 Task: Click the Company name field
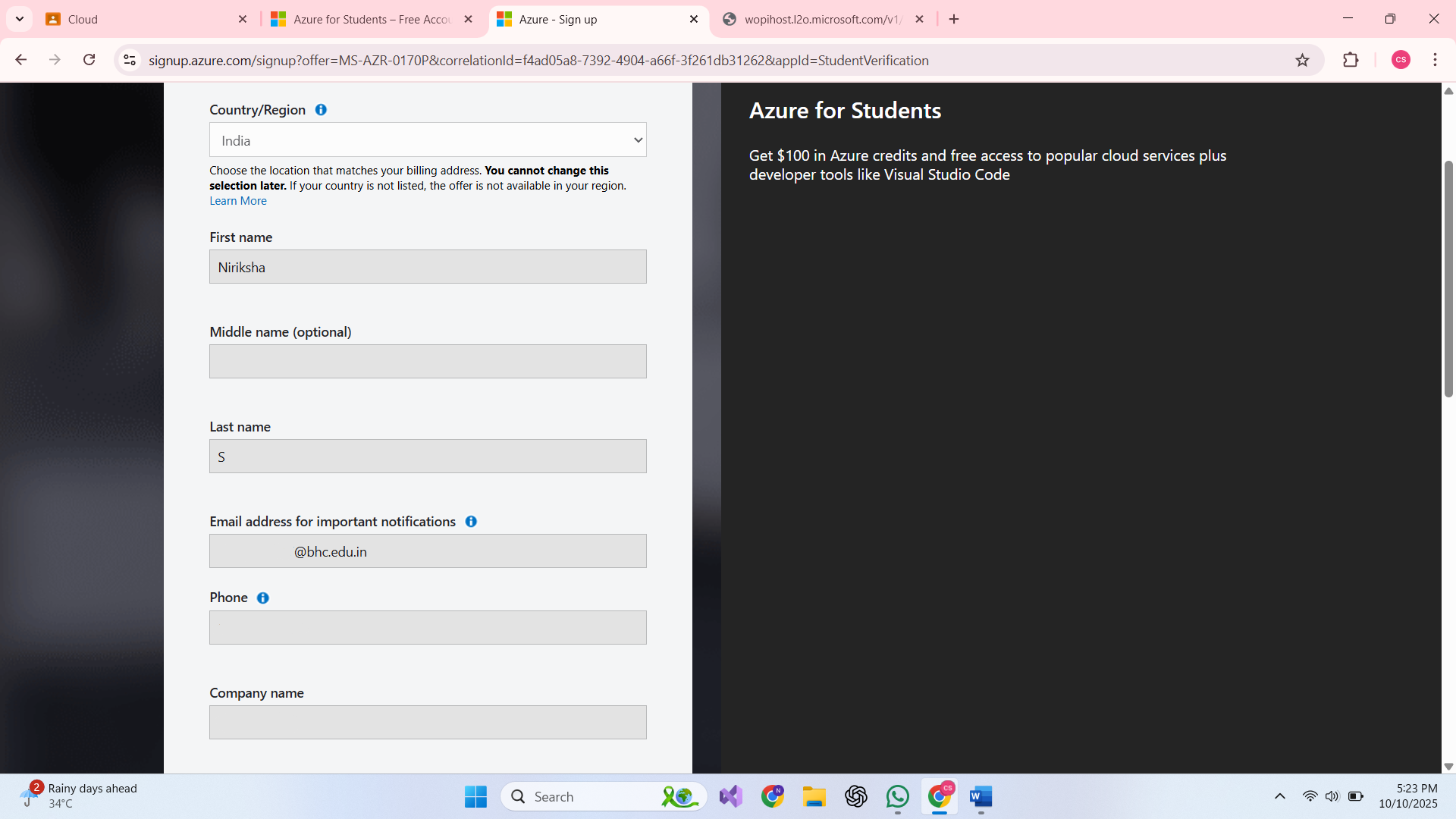[428, 723]
